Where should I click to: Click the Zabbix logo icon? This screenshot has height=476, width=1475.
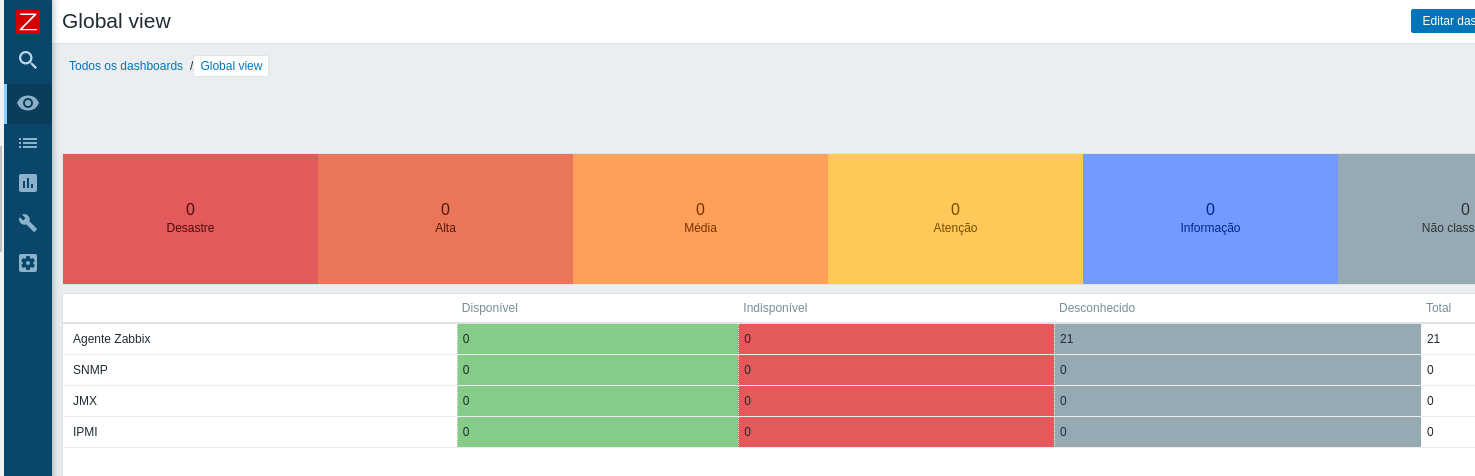point(28,21)
